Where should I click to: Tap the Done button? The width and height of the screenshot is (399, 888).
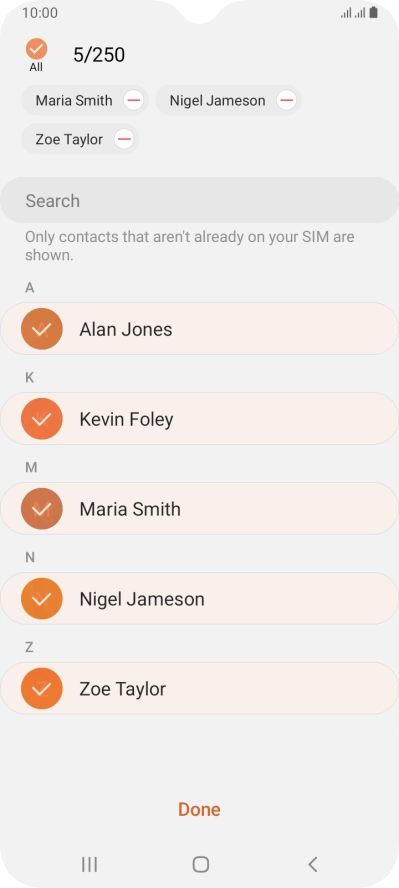click(199, 810)
